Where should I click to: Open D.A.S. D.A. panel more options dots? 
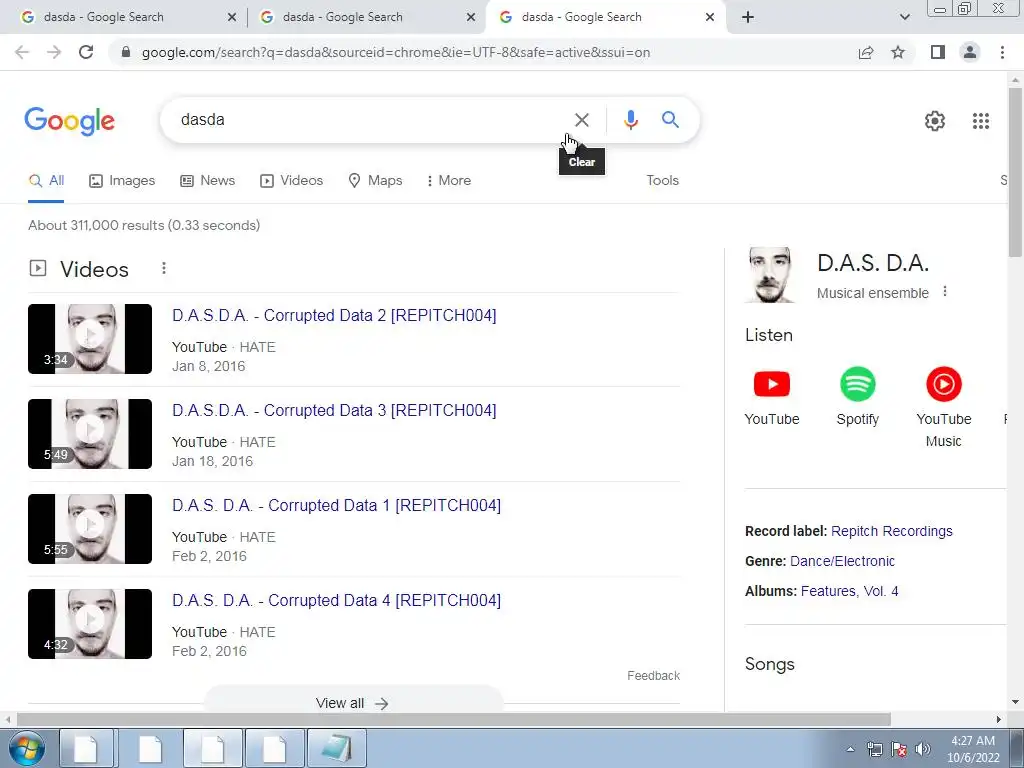coord(944,291)
